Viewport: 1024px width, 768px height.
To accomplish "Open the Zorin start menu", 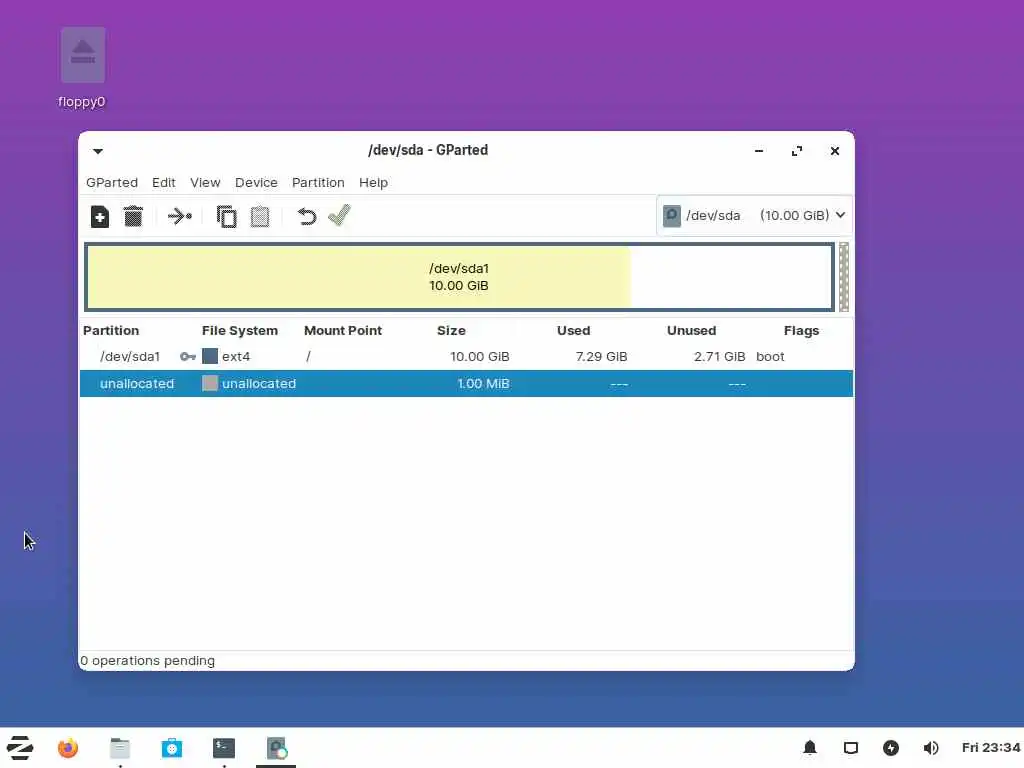I will (x=20, y=748).
